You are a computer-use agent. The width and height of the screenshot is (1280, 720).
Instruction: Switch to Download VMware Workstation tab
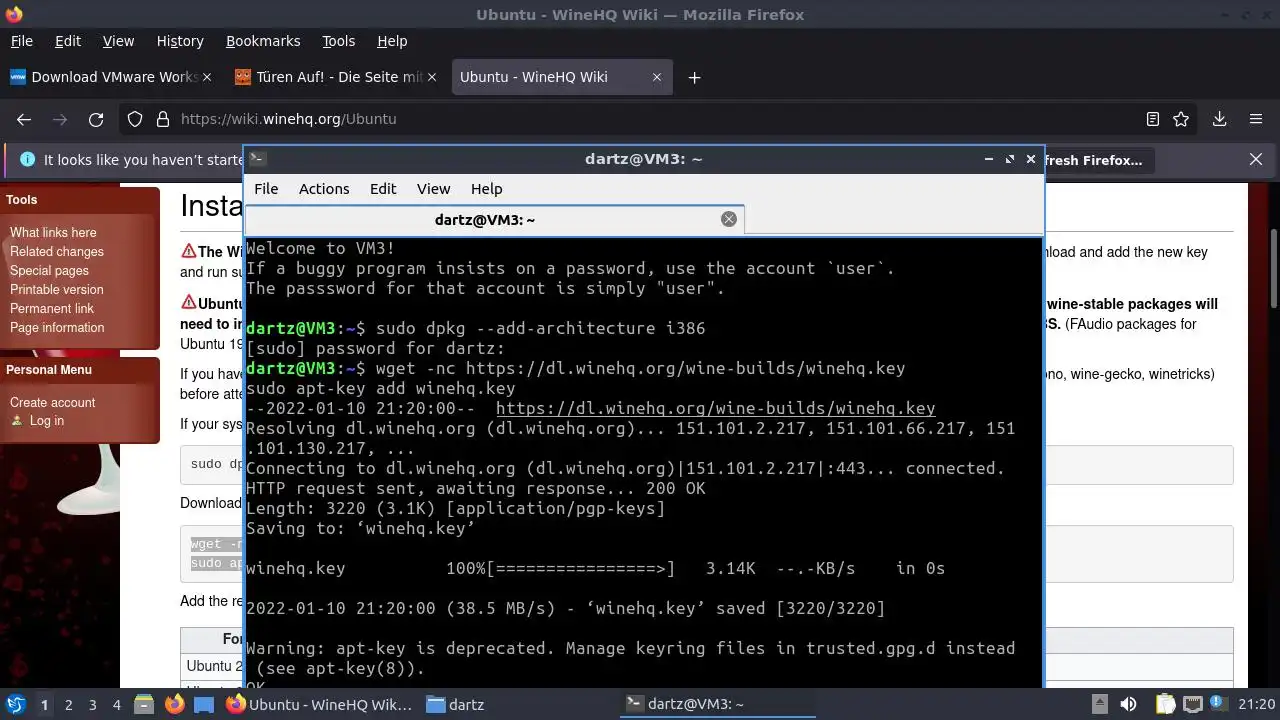(110, 77)
